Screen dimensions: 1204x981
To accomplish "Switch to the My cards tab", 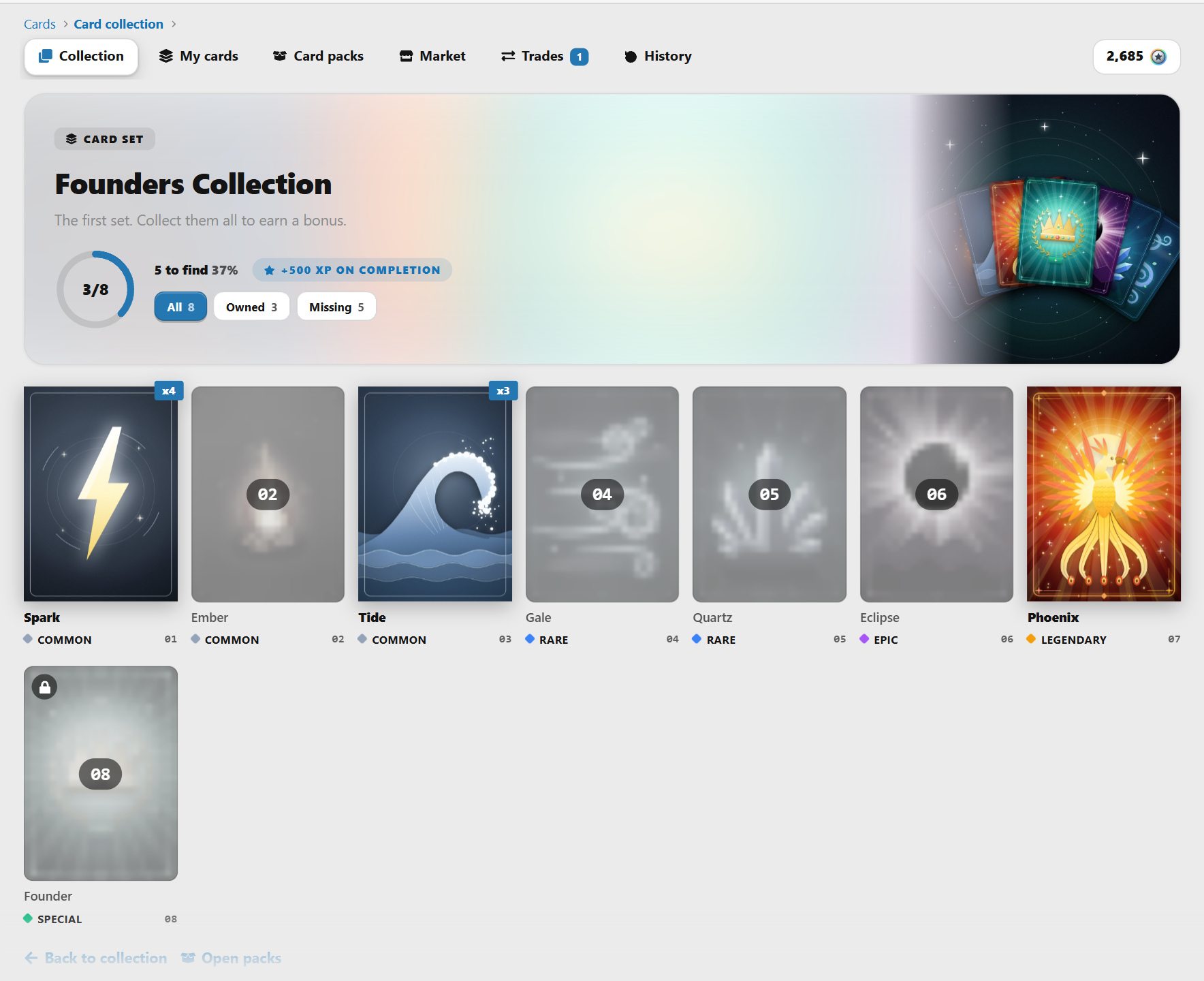I will [199, 57].
